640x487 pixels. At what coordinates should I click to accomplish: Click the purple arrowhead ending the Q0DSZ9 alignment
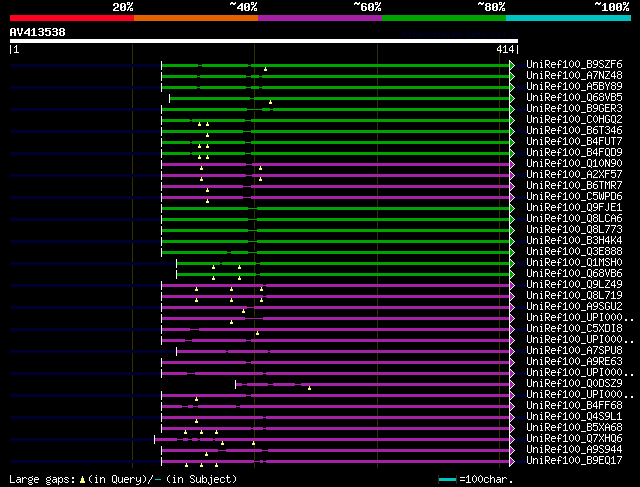512,385
